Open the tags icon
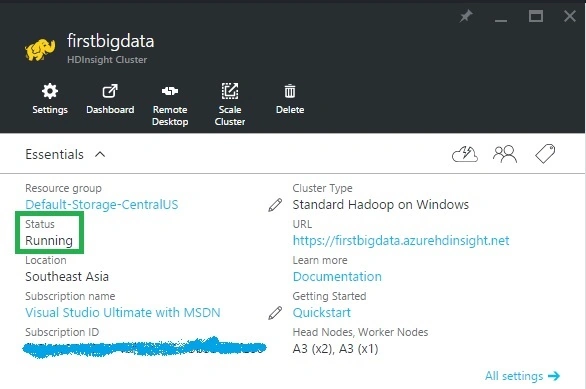 click(545, 154)
